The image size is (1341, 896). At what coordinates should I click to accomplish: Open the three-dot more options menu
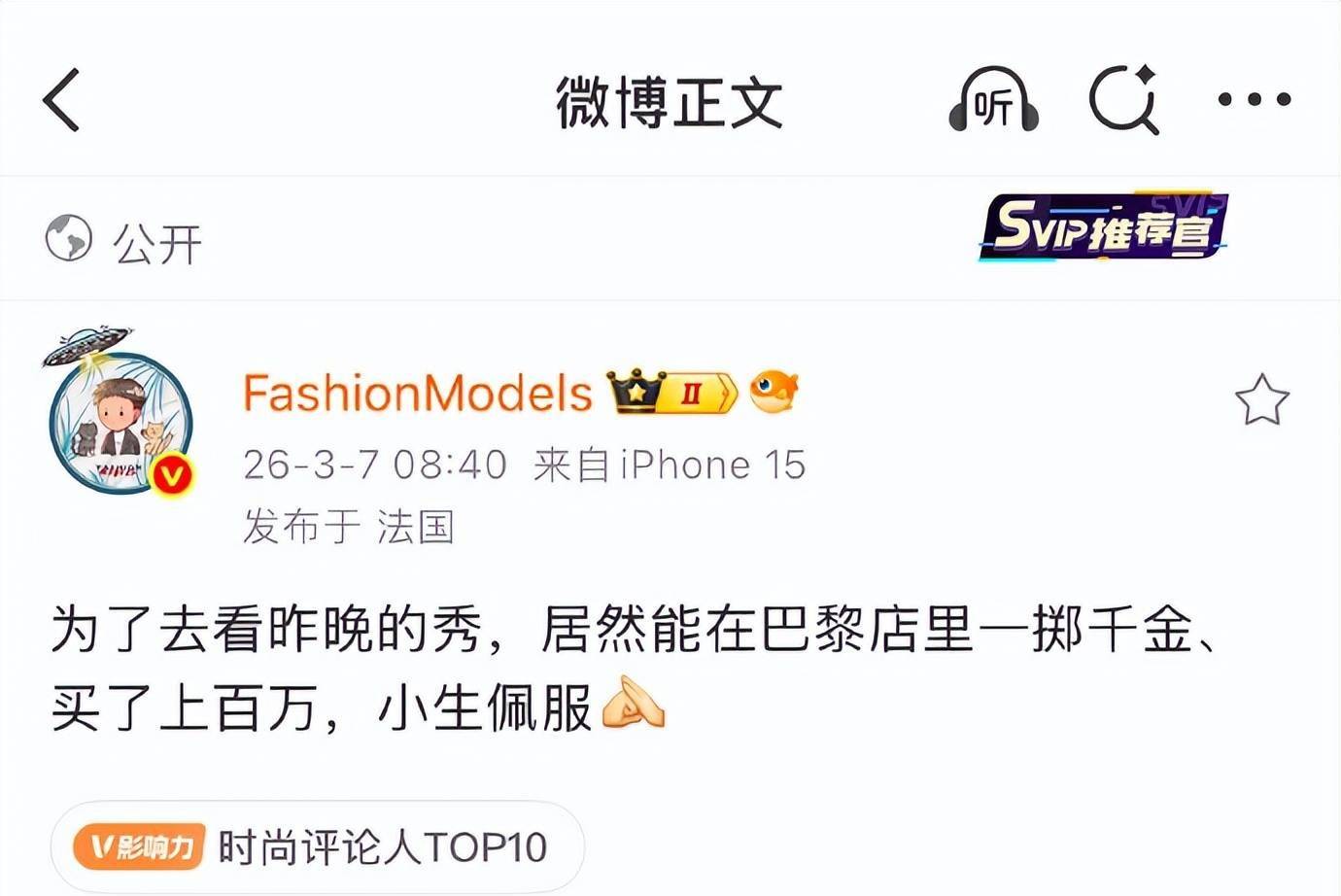coord(1255,99)
